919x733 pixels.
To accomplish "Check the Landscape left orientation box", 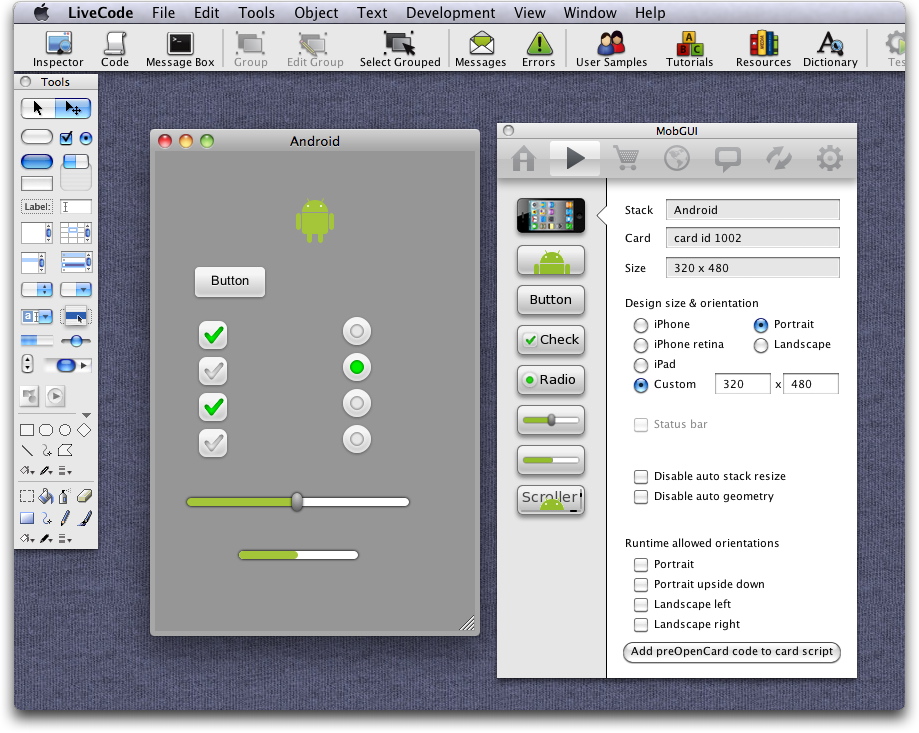I will pyautogui.click(x=641, y=605).
